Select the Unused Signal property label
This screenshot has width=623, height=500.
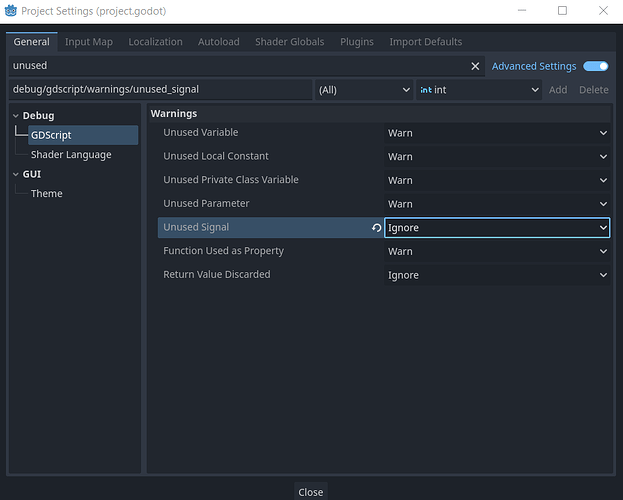coord(196,227)
